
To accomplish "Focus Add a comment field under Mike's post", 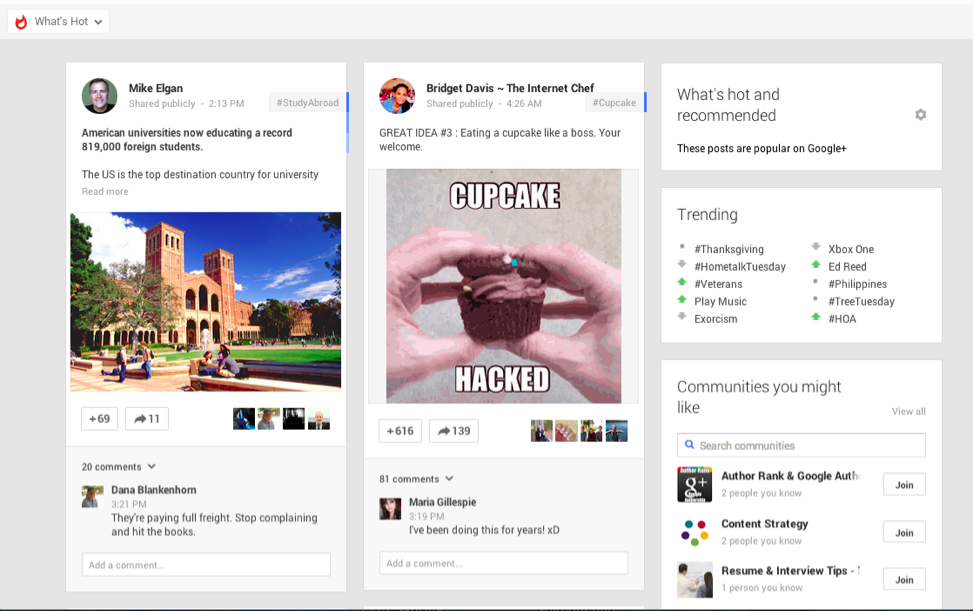I will [206, 565].
